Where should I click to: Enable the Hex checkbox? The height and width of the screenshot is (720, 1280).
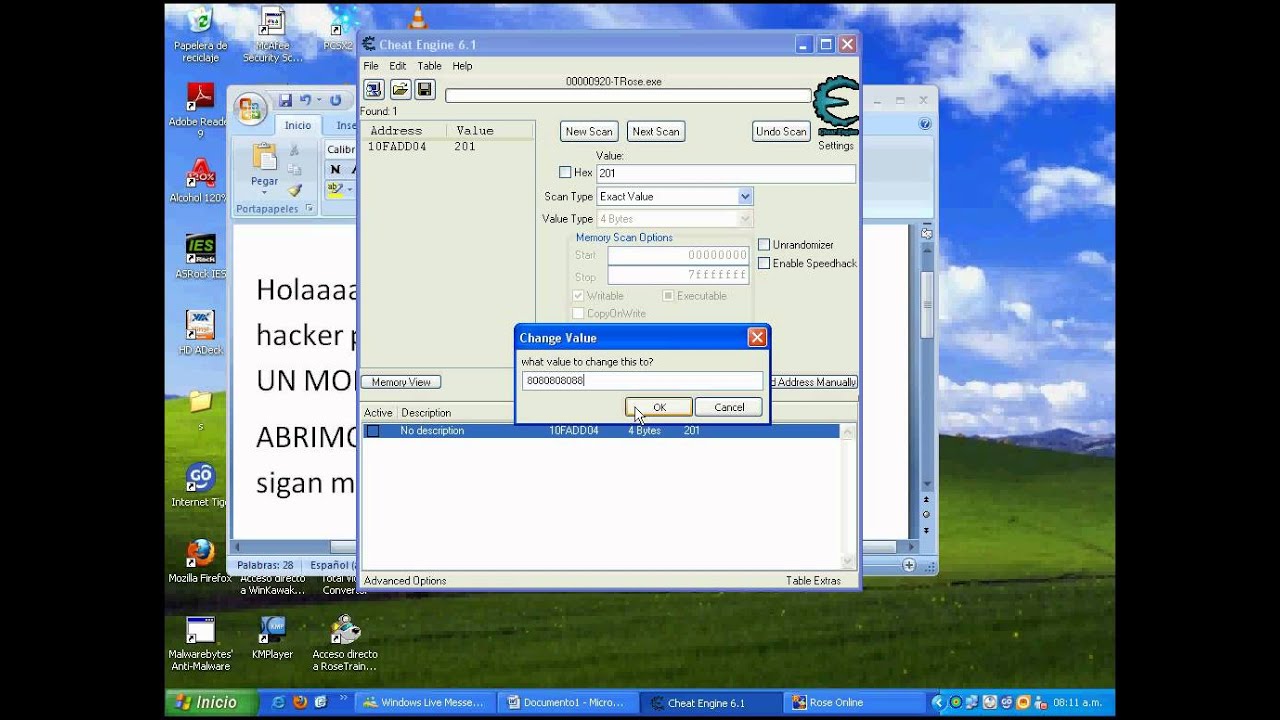(565, 172)
